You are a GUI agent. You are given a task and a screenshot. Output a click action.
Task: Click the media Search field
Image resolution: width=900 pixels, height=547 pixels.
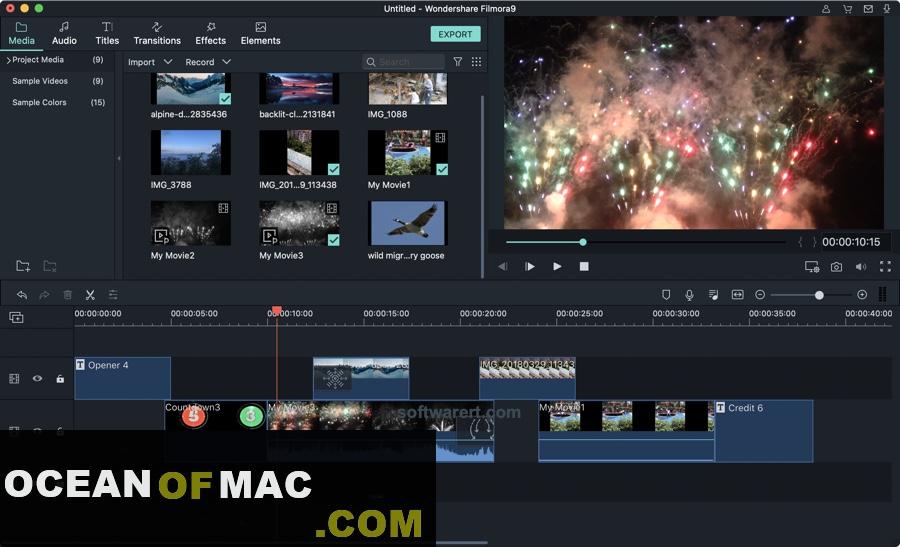[404, 62]
